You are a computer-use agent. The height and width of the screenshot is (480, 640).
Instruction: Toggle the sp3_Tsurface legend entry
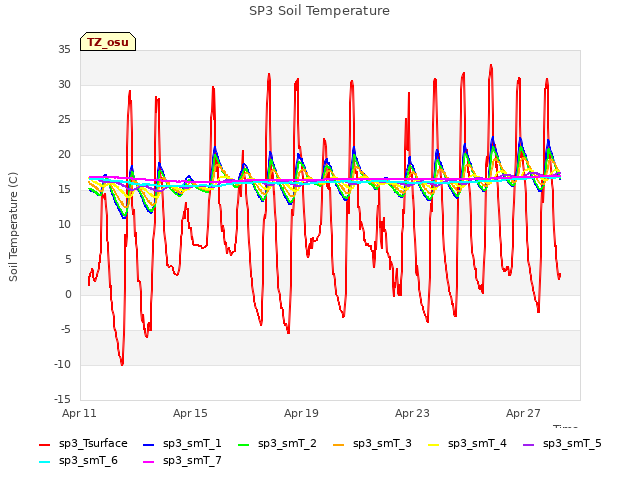[83, 444]
